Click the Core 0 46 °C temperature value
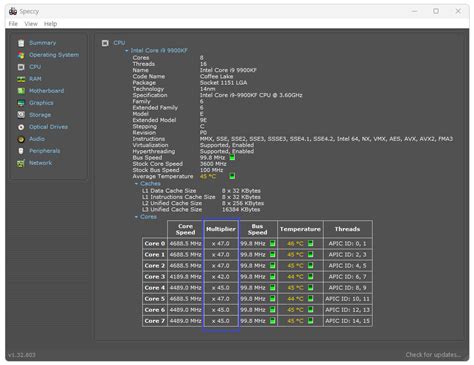474x365 pixels. pos(295,244)
